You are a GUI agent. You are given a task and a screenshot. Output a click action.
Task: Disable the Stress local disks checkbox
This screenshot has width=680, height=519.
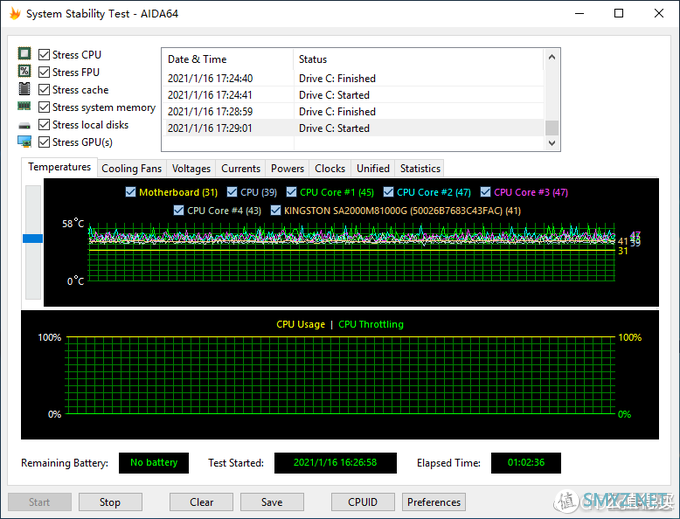(44, 125)
